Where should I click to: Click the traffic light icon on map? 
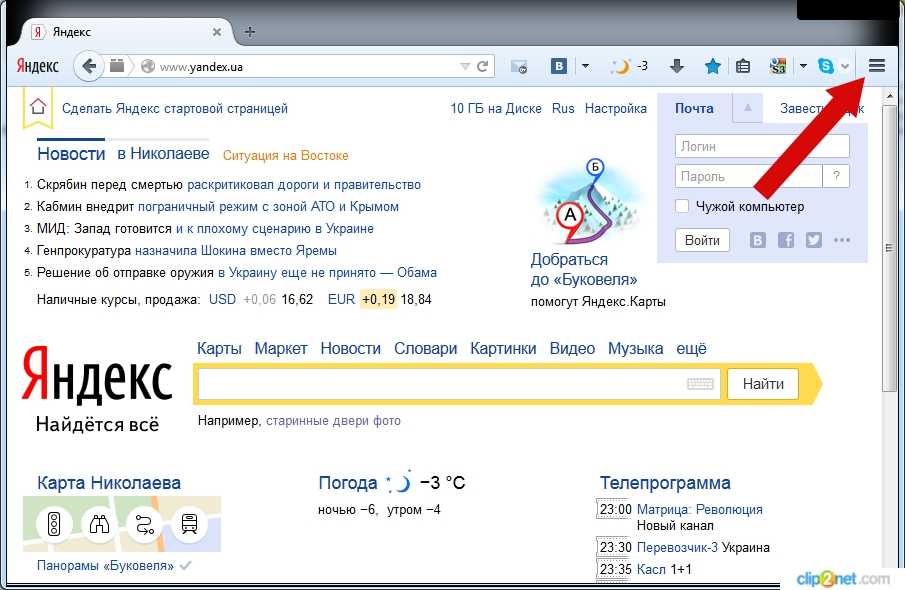tap(52, 524)
